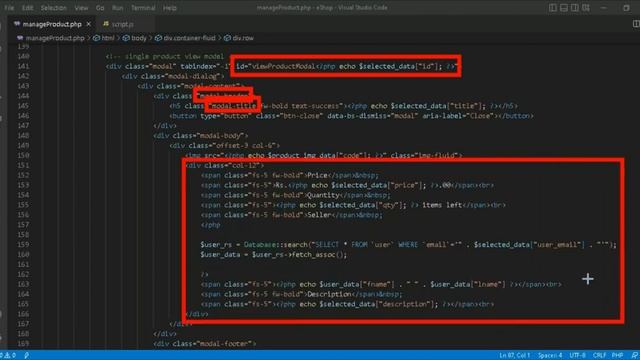Switch to the manageProduct.php tab
The image size is (640, 360).
(52, 24)
